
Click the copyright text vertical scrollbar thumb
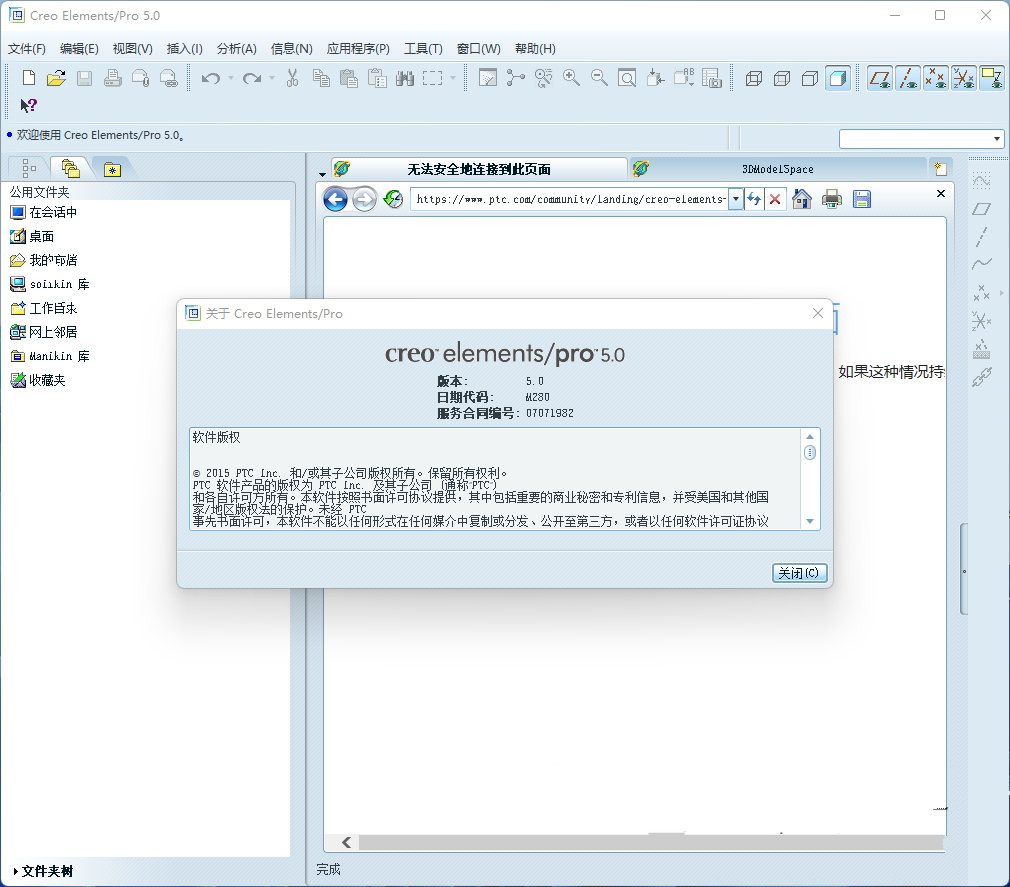pyautogui.click(x=810, y=453)
